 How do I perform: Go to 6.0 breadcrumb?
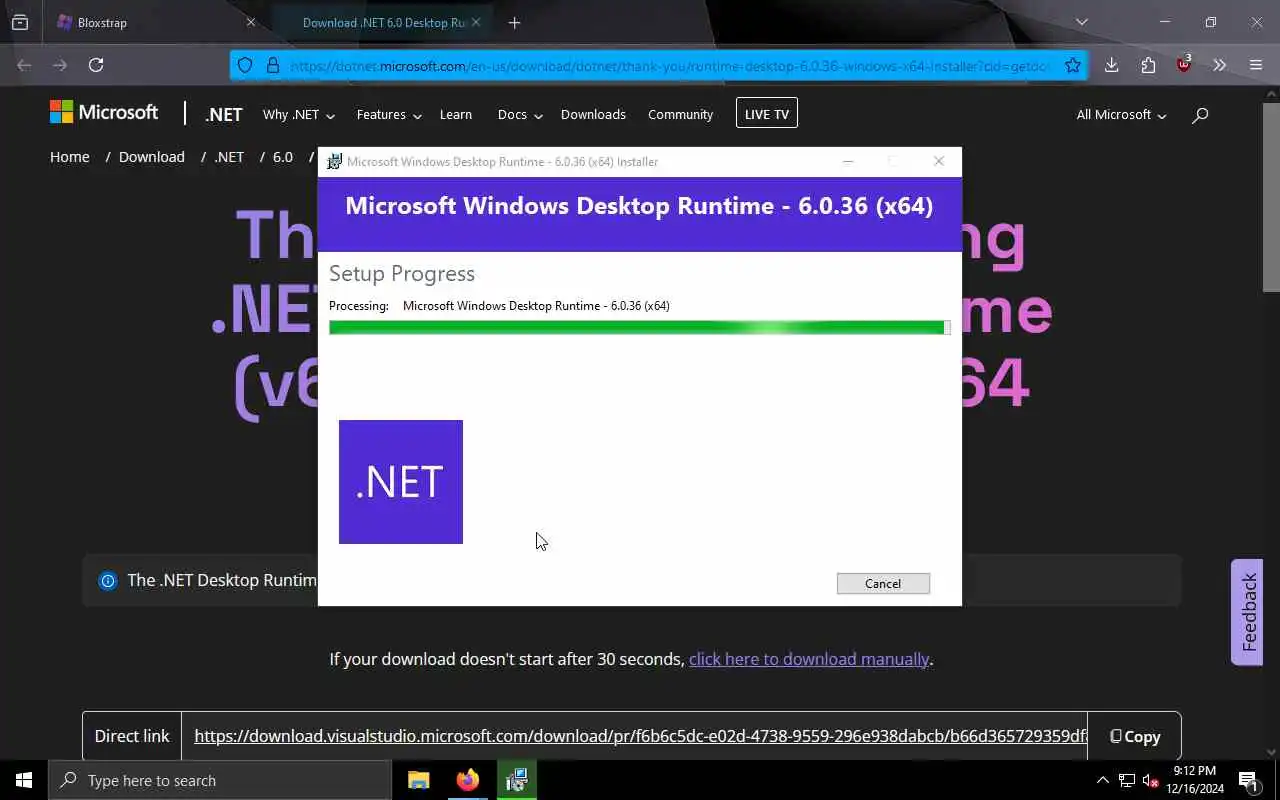283,157
